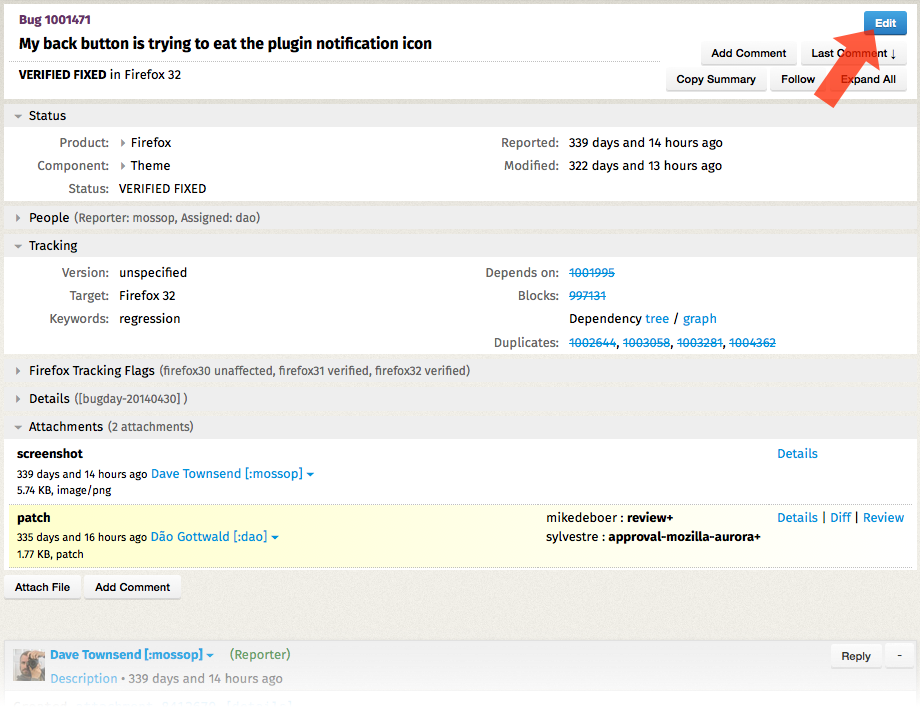Open Dave Townsend [:mossop] comment author link
This screenshot has height=708, width=920.
click(126, 655)
